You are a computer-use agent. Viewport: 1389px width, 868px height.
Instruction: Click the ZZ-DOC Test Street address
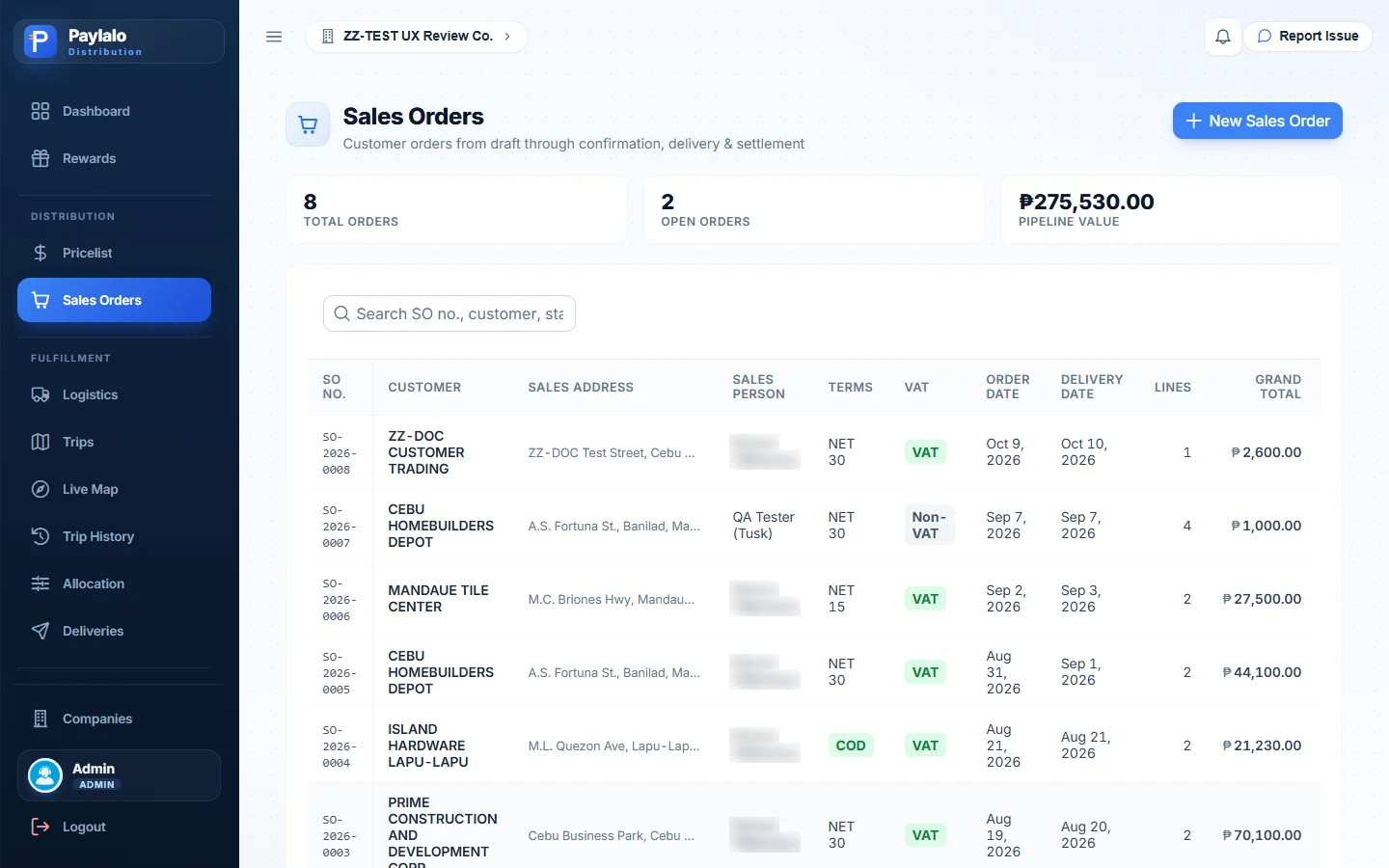611,452
